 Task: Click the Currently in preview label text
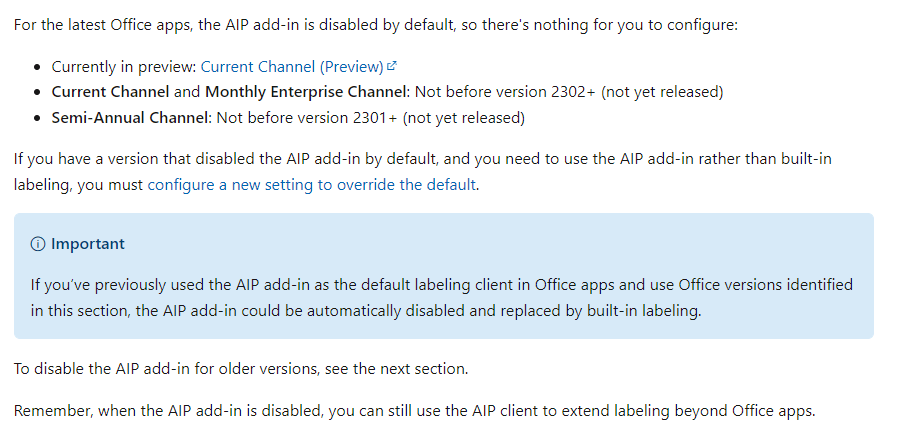123,66
